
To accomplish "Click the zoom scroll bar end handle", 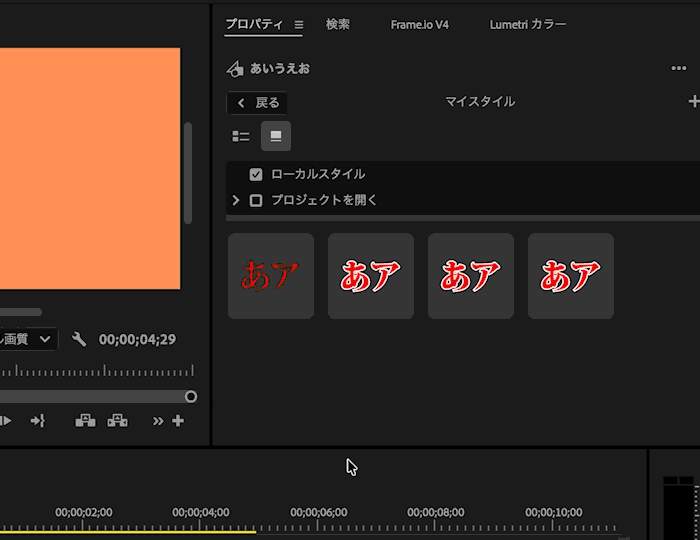I will 191,396.
